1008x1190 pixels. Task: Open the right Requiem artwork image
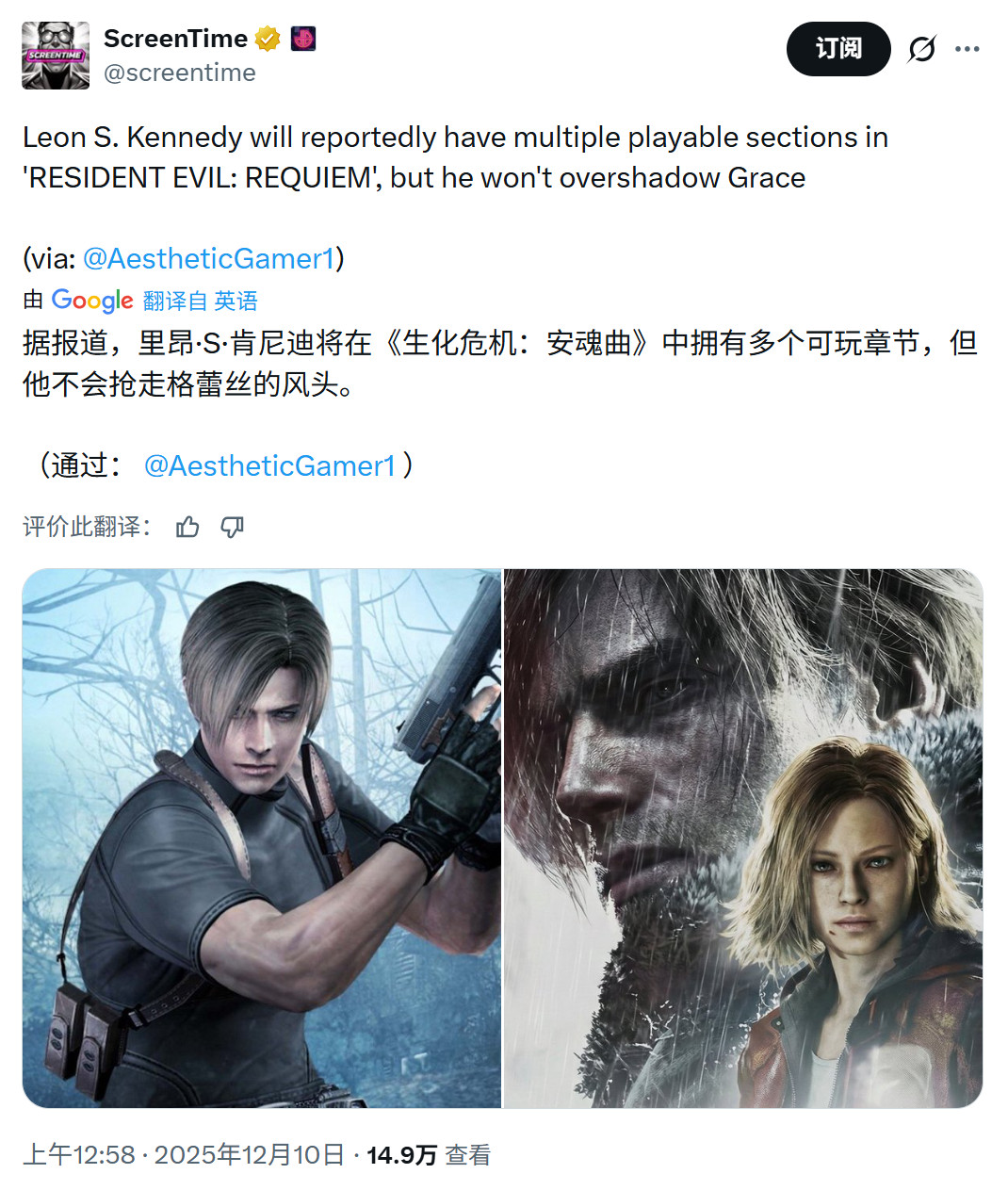point(743,839)
